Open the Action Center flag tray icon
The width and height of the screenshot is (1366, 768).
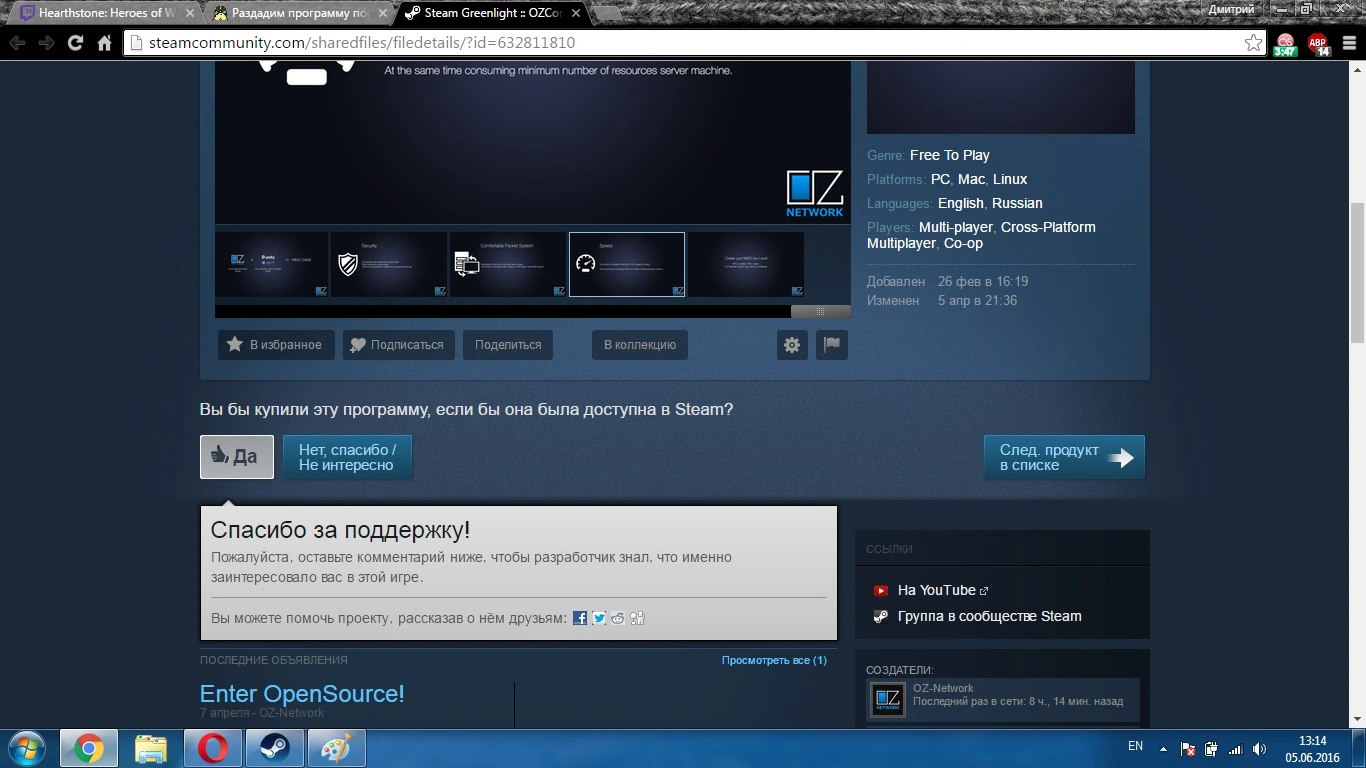pyautogui.click(x=1188, y=749)
